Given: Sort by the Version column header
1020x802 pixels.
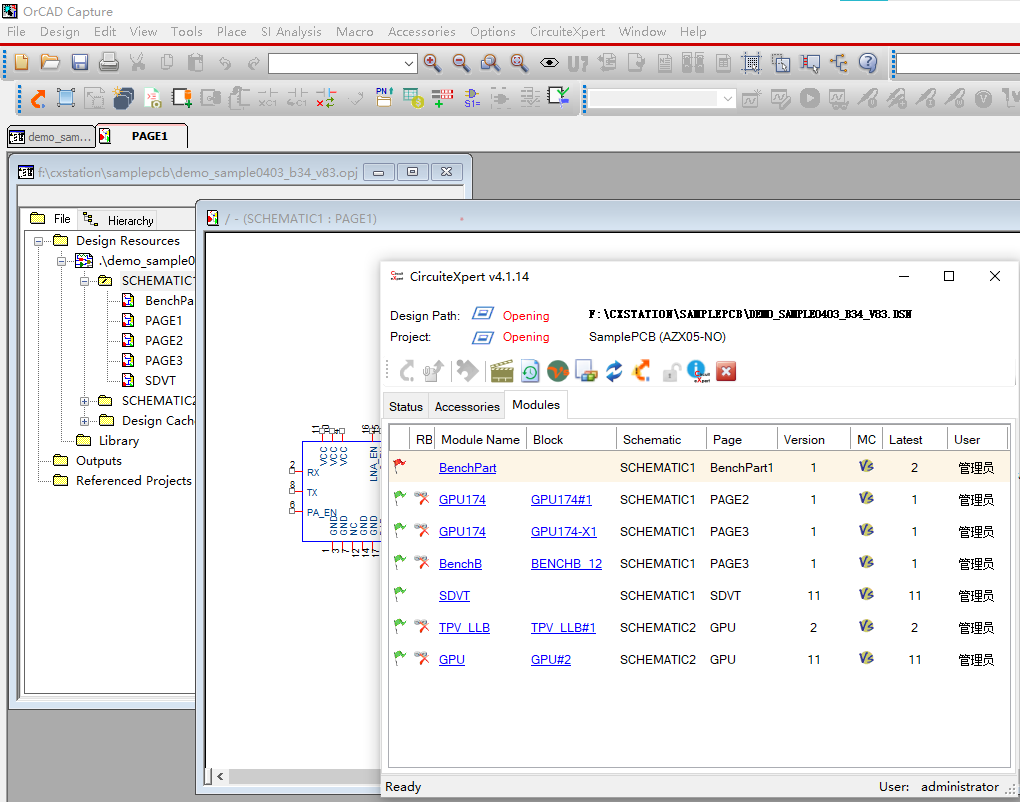Looking at the screenshot, I should pos(813,440).
